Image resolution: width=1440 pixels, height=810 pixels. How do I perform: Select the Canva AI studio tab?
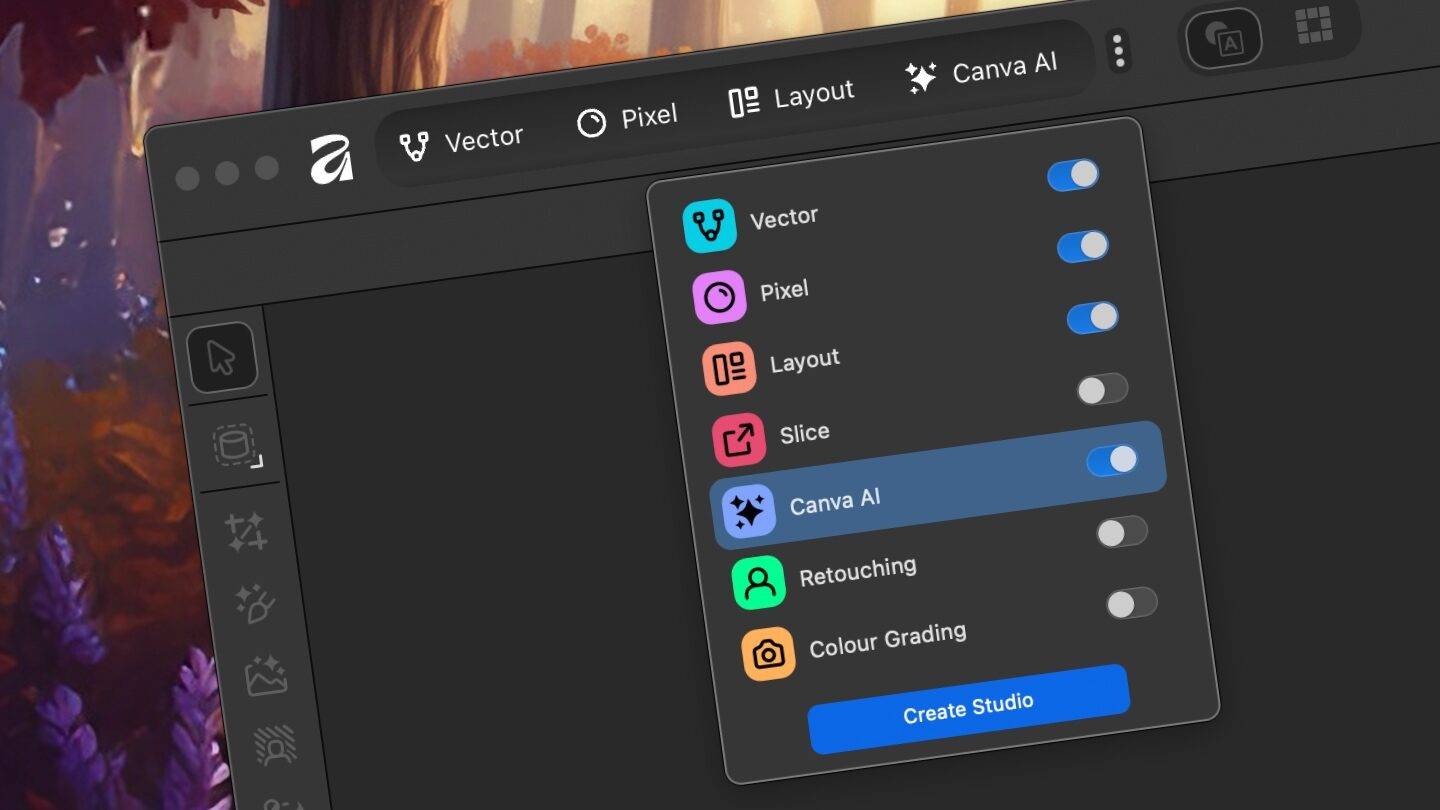tap(981, 71)
